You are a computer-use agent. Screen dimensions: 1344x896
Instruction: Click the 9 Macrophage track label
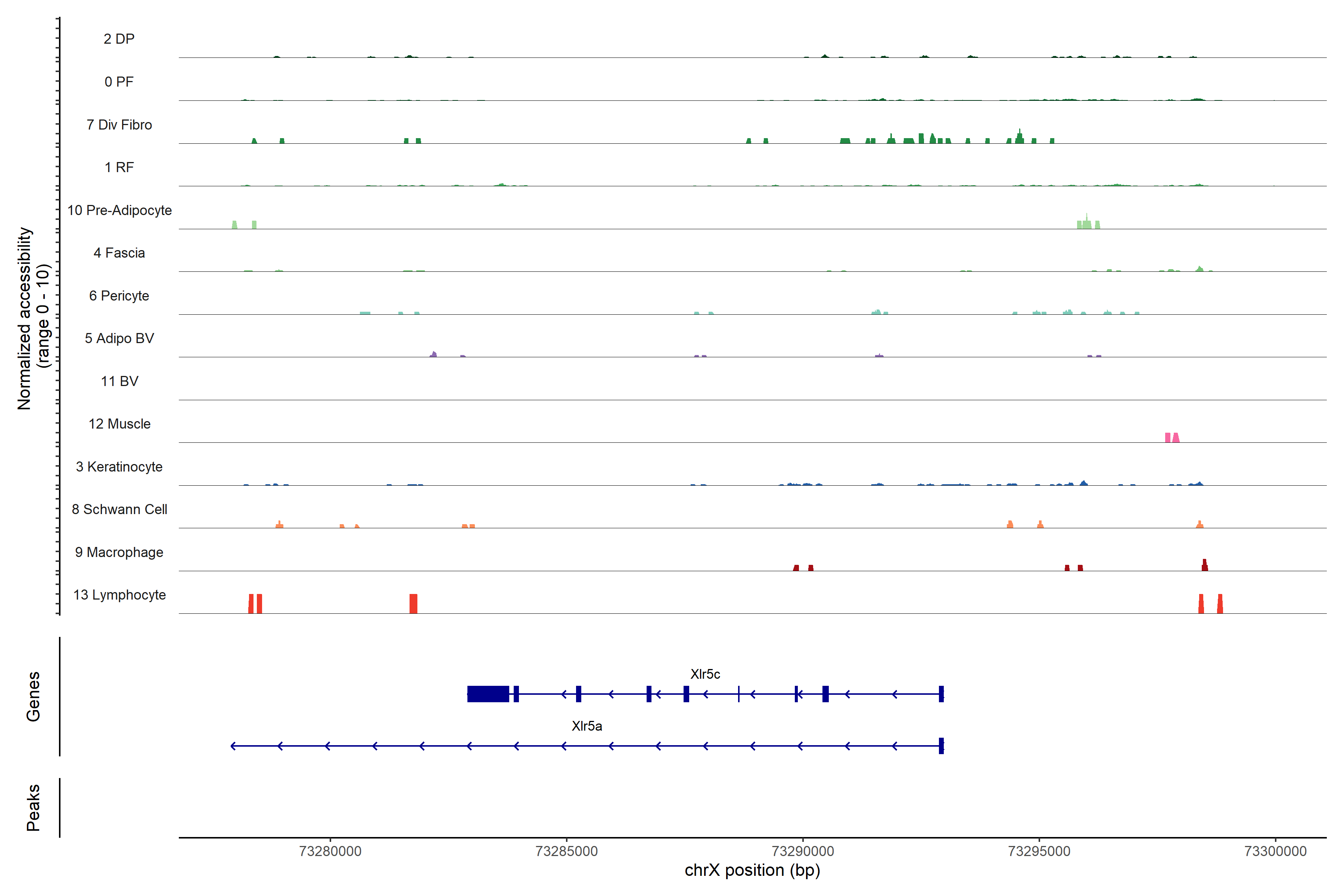click(119, 552)
